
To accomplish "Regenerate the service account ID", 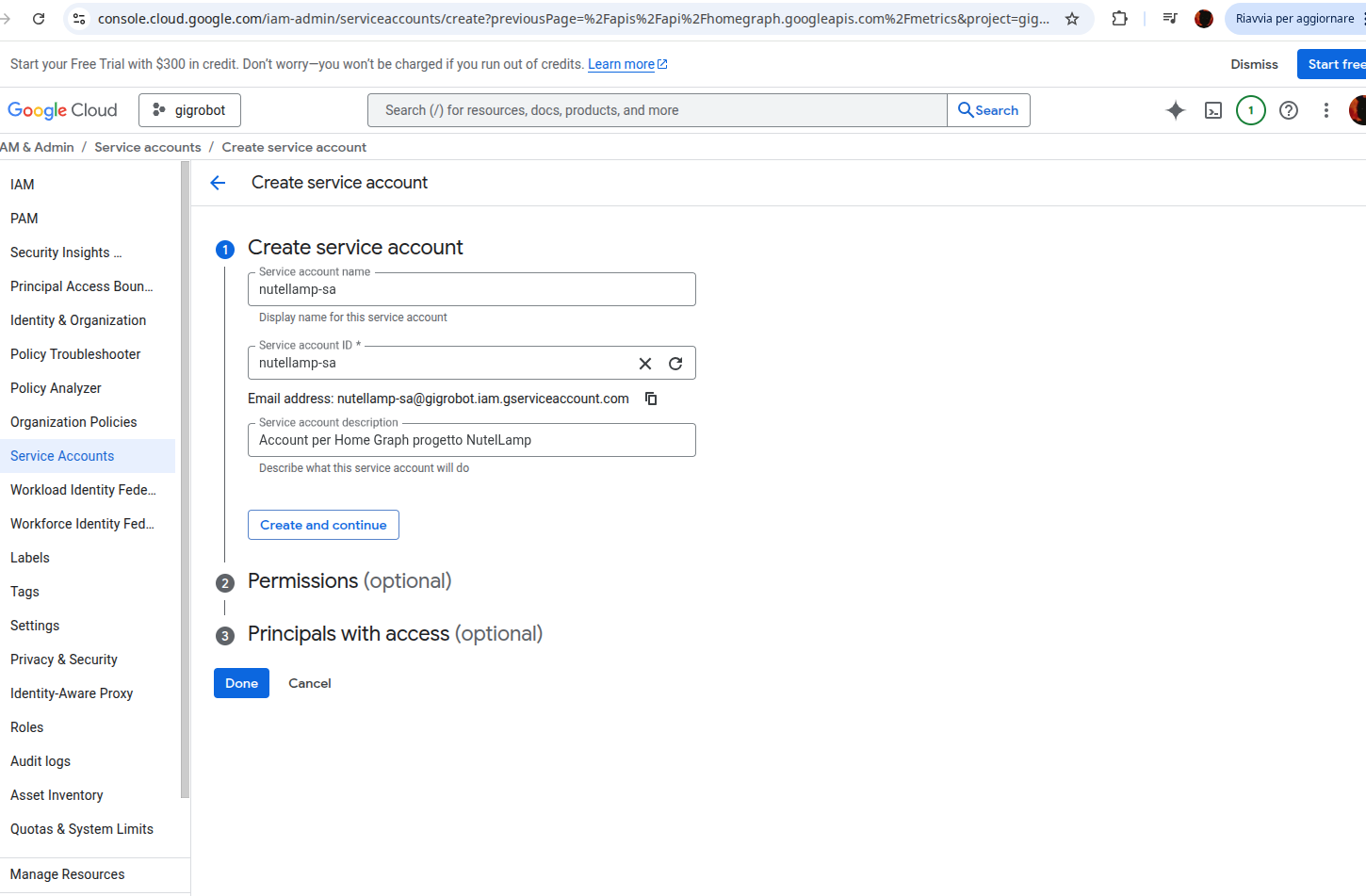I will tap(675, 364).
